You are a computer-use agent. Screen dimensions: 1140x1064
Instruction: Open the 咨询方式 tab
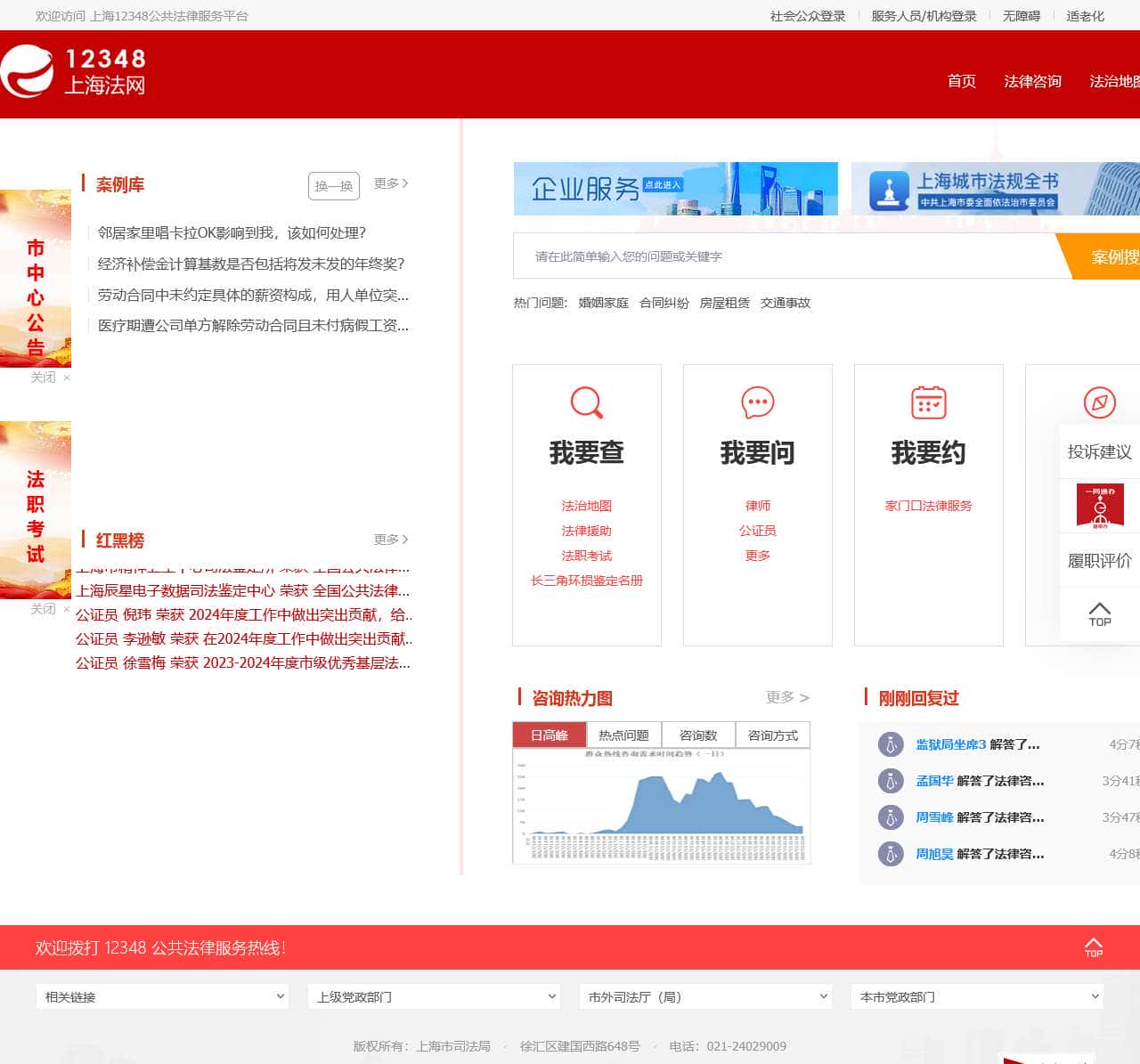(773, 735)
